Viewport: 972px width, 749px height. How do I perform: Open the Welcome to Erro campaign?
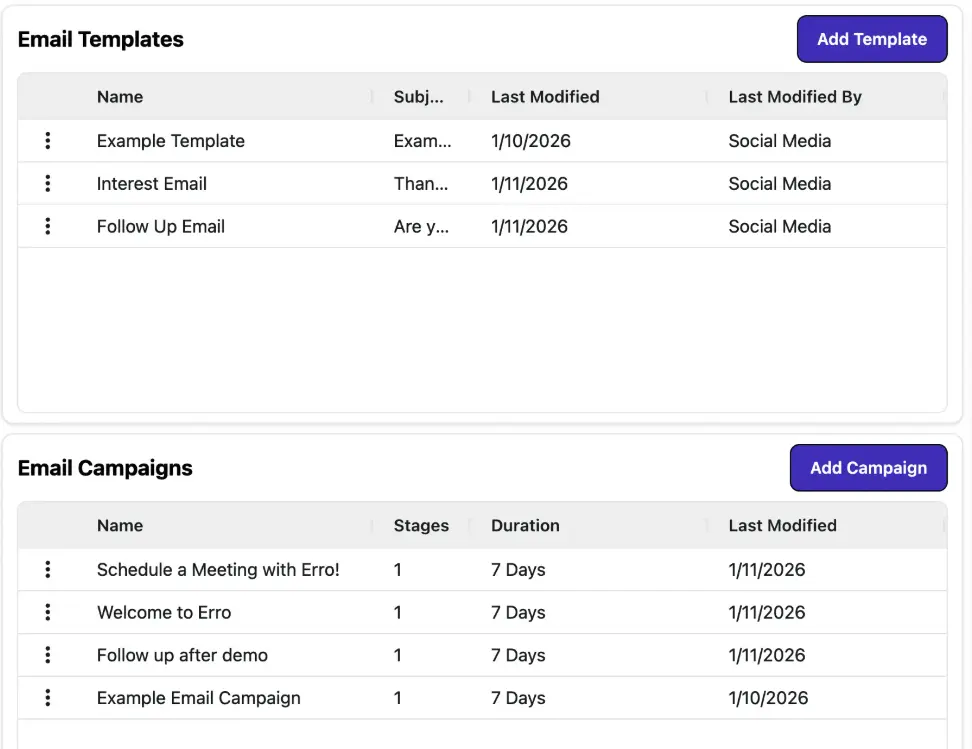point(163,612)
